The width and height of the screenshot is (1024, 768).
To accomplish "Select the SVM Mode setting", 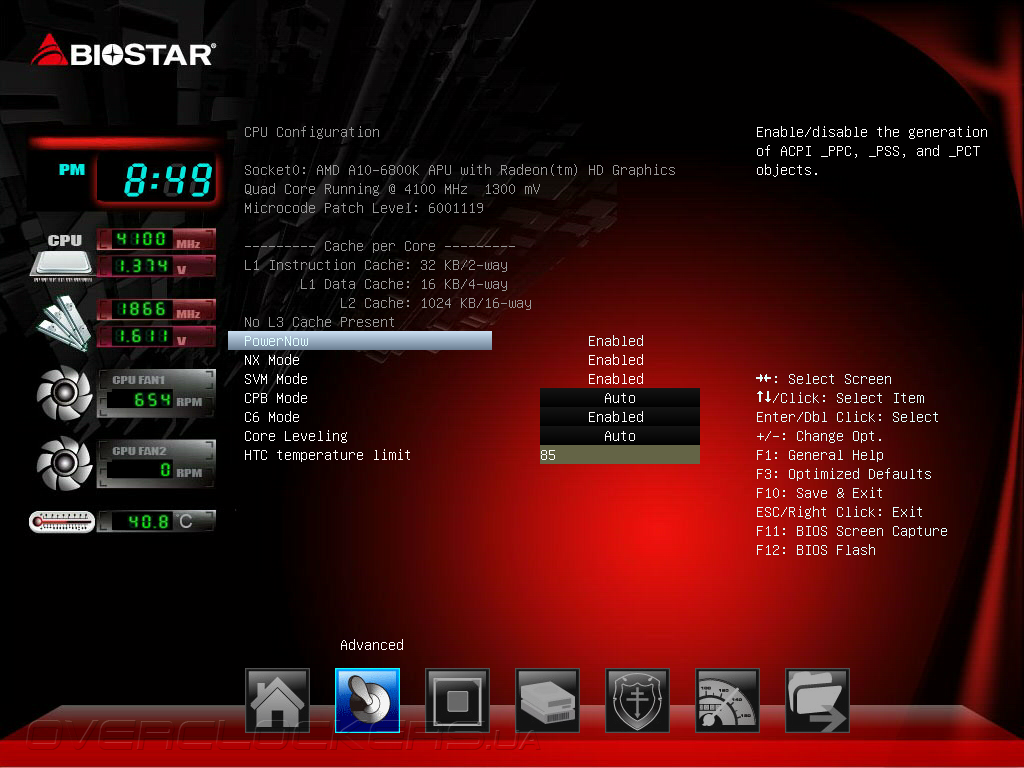I will point(276,379).
